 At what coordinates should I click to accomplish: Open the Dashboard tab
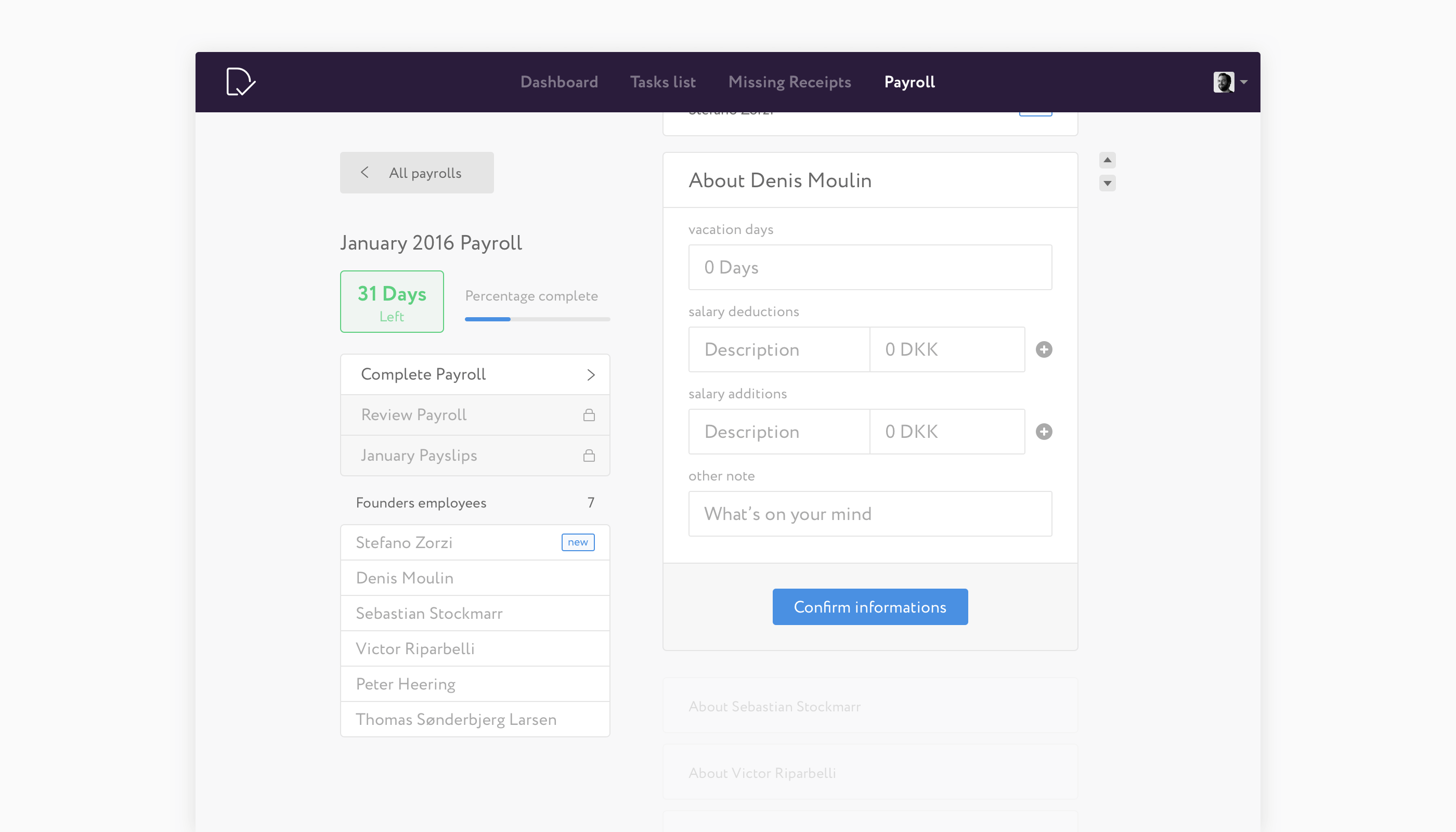coord(559,82)
